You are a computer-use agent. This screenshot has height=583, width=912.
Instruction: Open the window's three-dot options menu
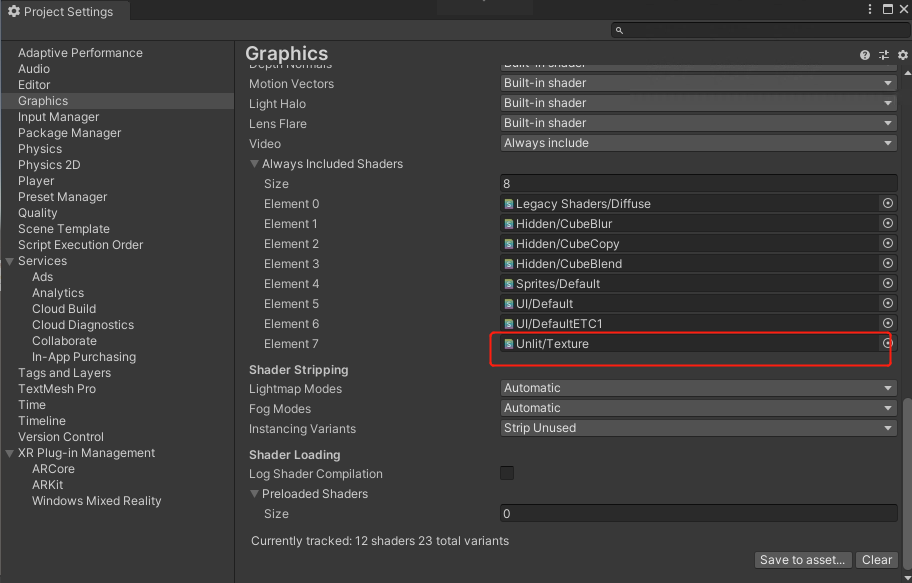coord(870,9)
